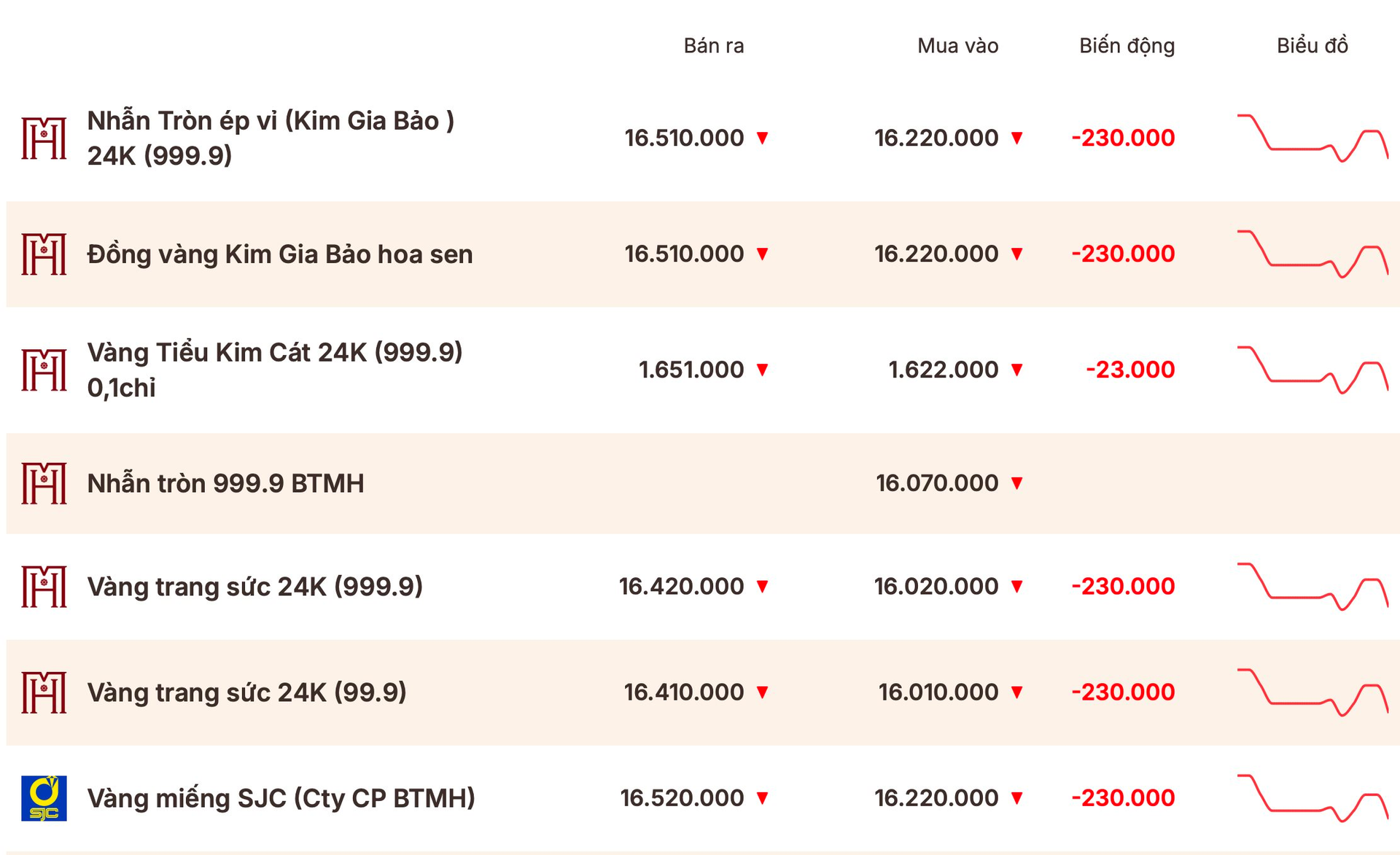Click BTMH logo beside Đồng vàng Kim Gia Bảo
The image size is (1400, 855).
(44, 254)
